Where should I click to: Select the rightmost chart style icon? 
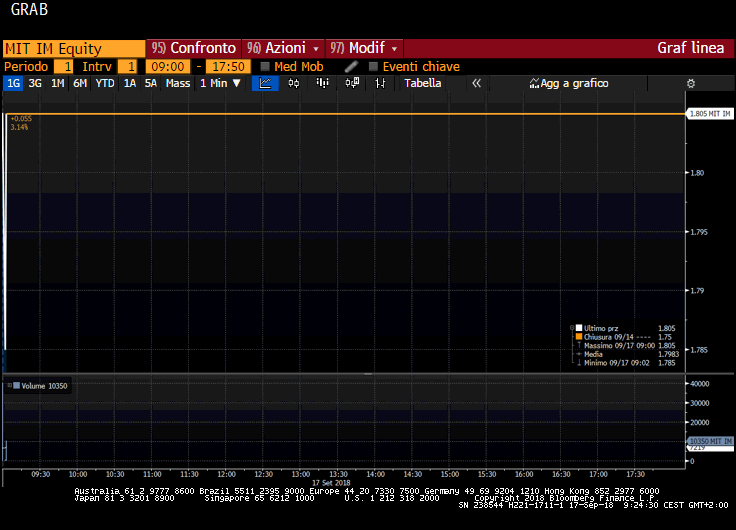pos(380,84)
